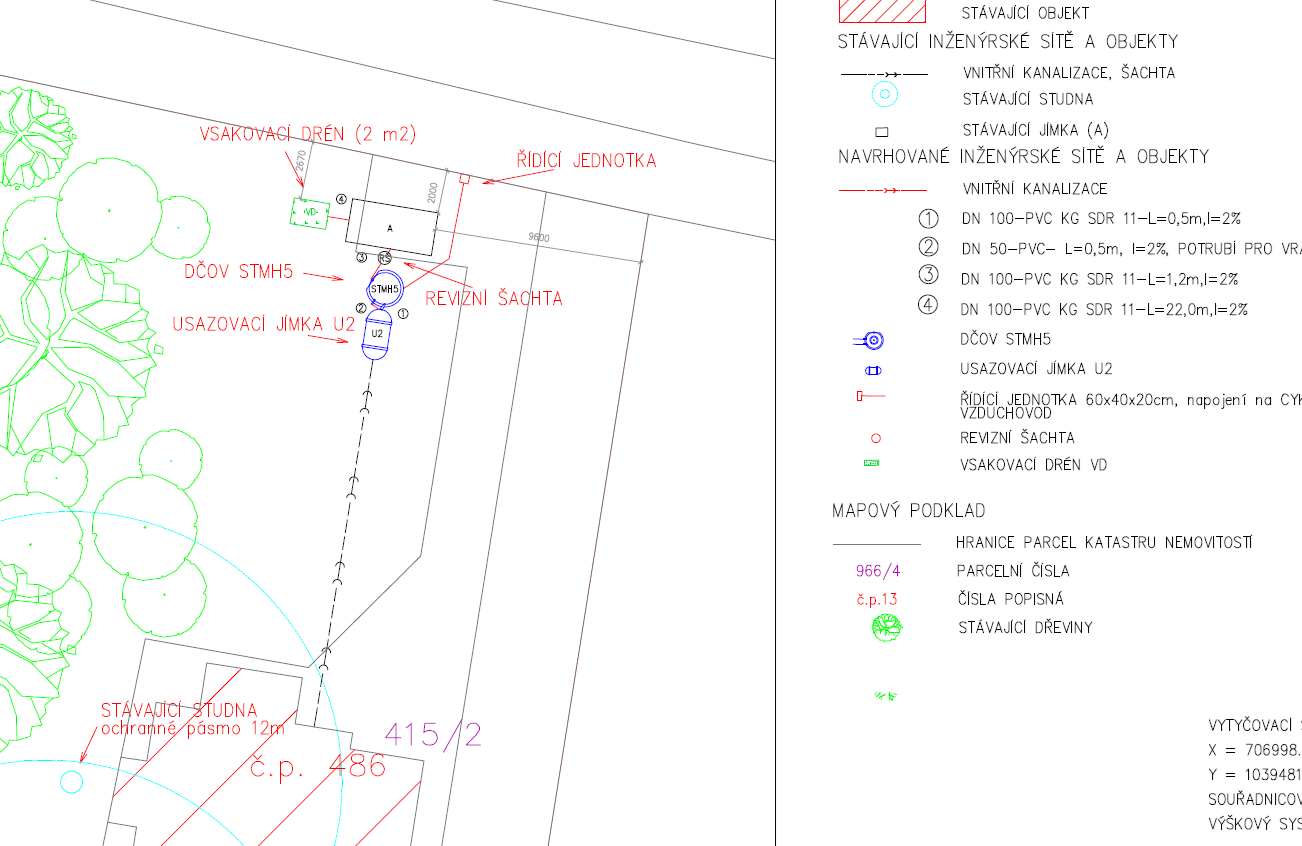This screenshot has height=846, width=1302.
Task: Click the legend text 'STÁVAJÍCÍ OBJEKT'
Action: [x=1025, y=14]
